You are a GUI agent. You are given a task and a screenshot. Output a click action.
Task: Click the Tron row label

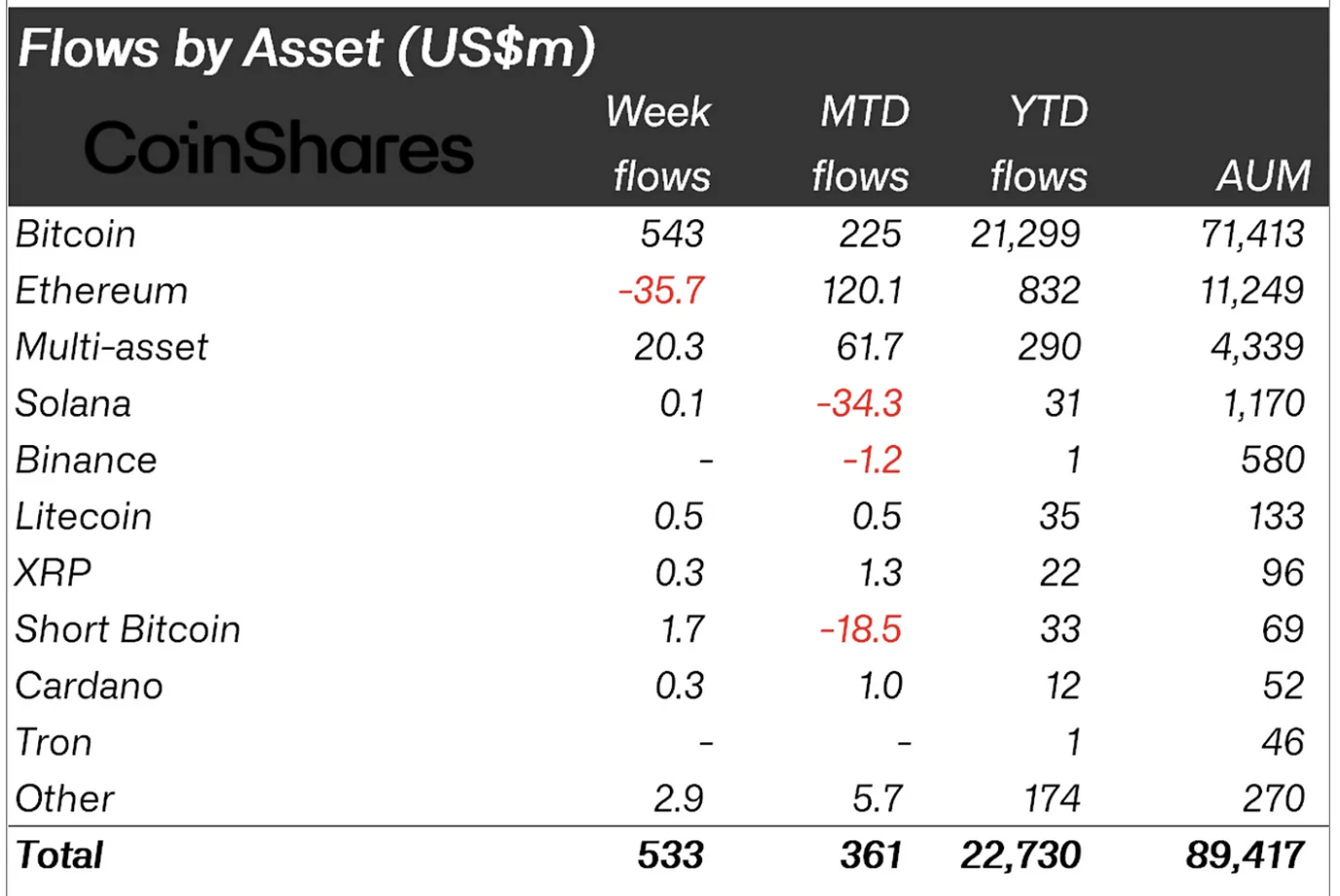(55, 743)
